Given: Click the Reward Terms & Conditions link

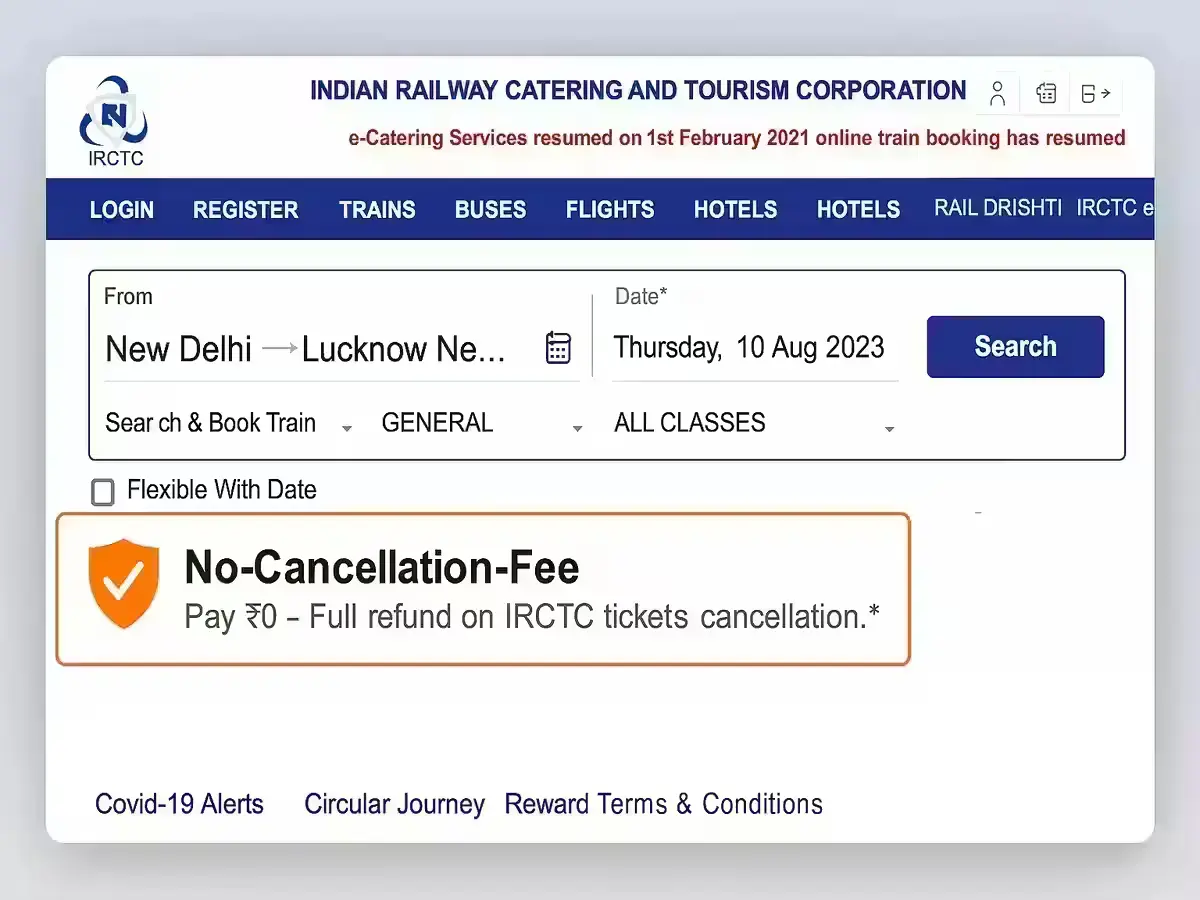Looking at the screenshot, I should 663,804.
